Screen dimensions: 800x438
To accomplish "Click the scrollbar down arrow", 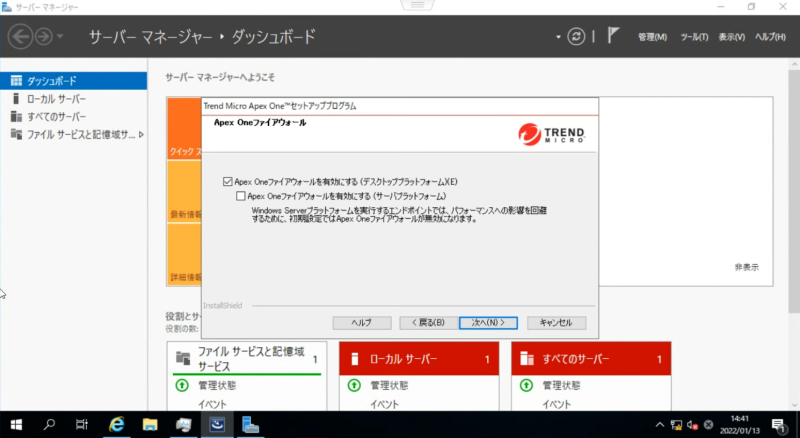I will click(x=794, y=405).
